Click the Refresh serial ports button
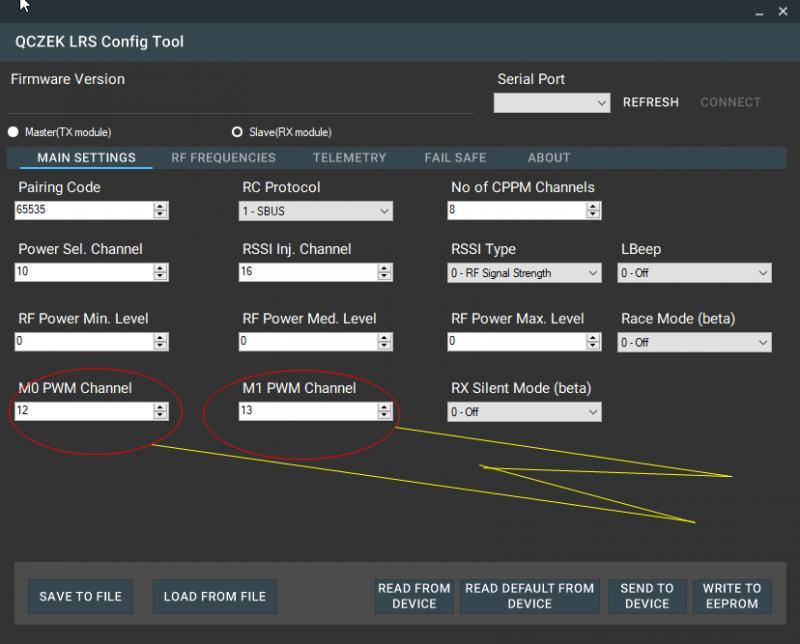 pyautogui.click(x=650, y=102)
